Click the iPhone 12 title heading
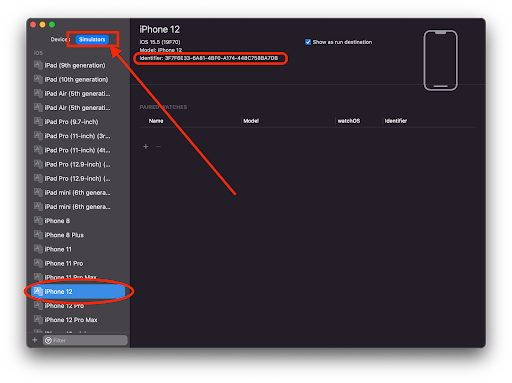 160,29
